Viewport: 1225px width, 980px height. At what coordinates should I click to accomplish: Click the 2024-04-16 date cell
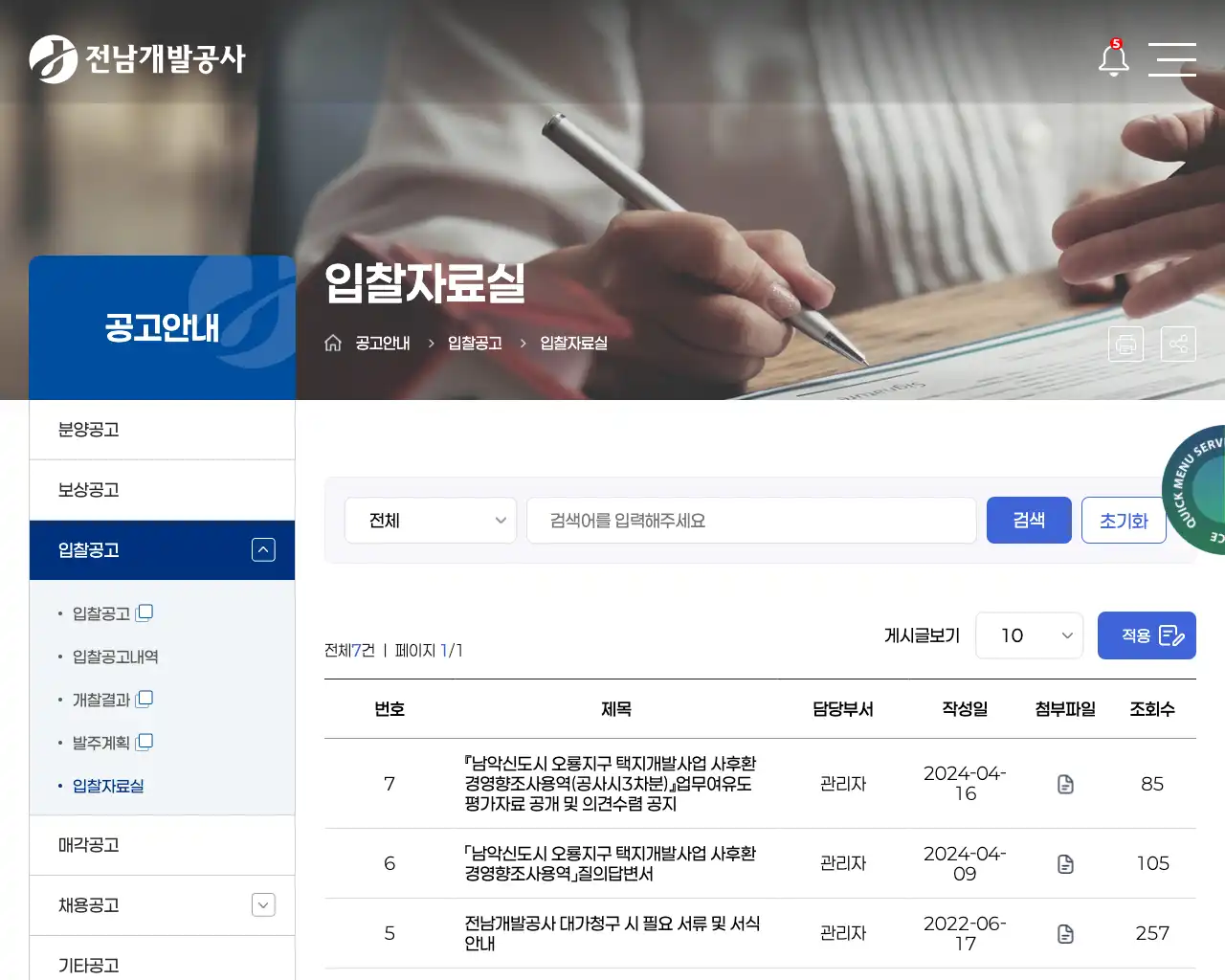965,783
